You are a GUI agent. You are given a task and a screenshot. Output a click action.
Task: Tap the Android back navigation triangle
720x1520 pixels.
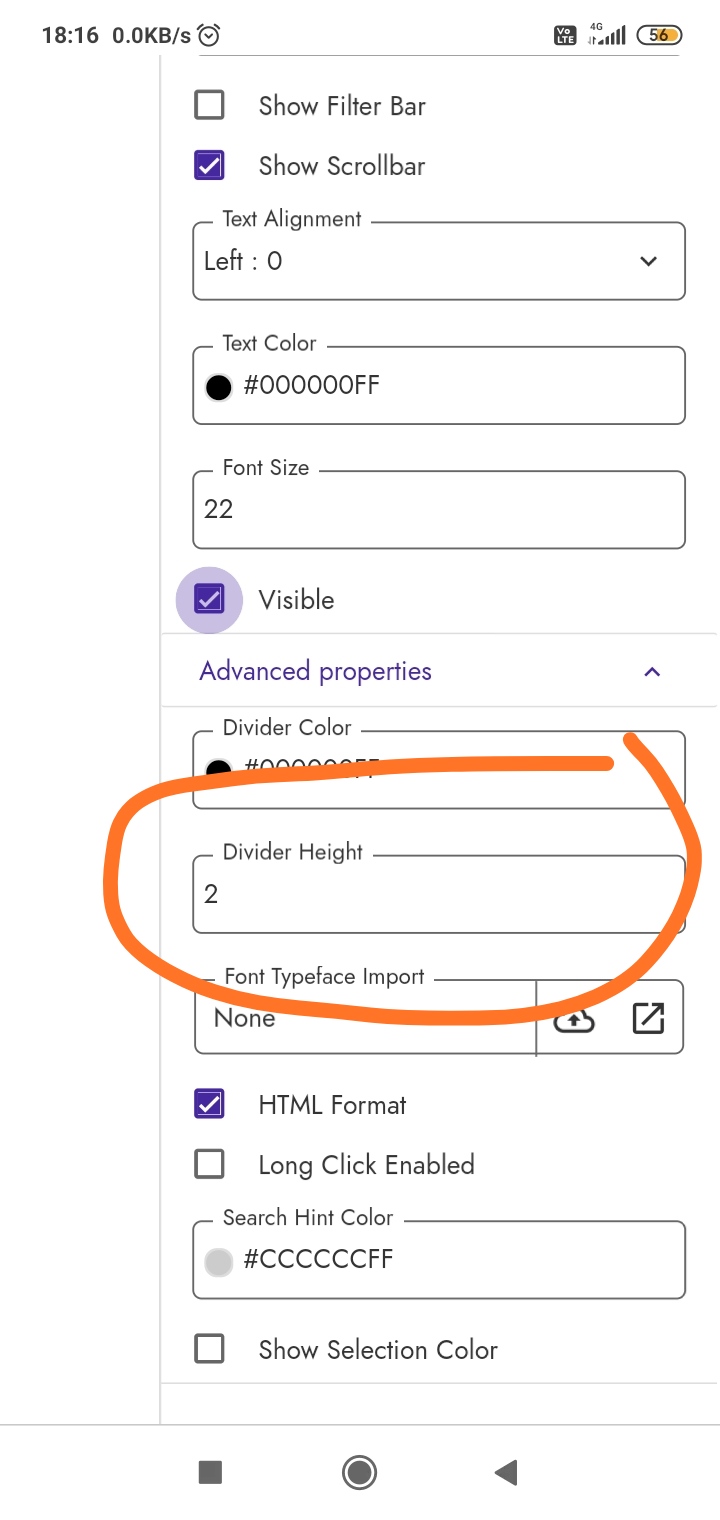click(x=506, y=1472)
